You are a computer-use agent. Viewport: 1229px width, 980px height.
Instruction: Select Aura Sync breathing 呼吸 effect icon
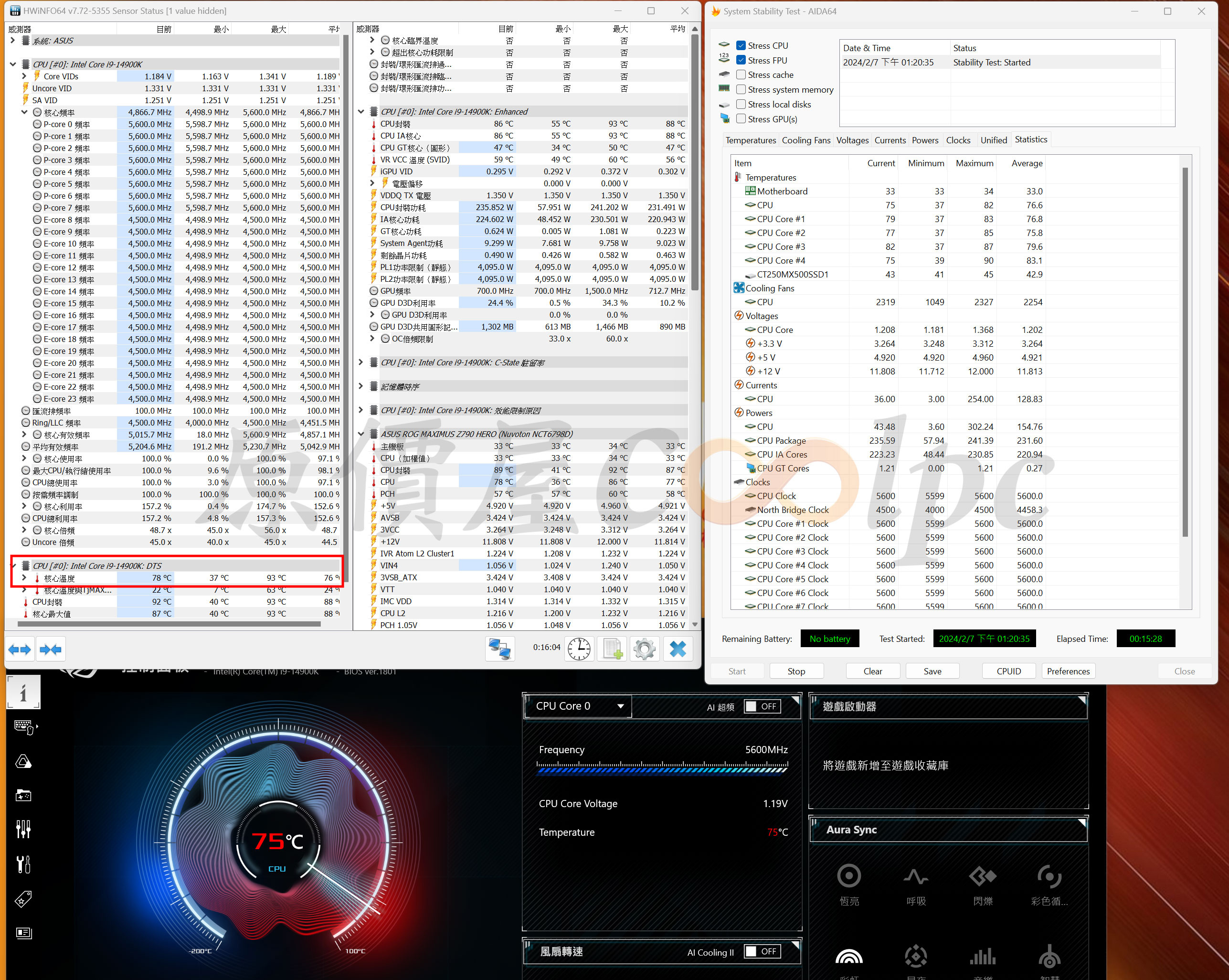(916, 876)
